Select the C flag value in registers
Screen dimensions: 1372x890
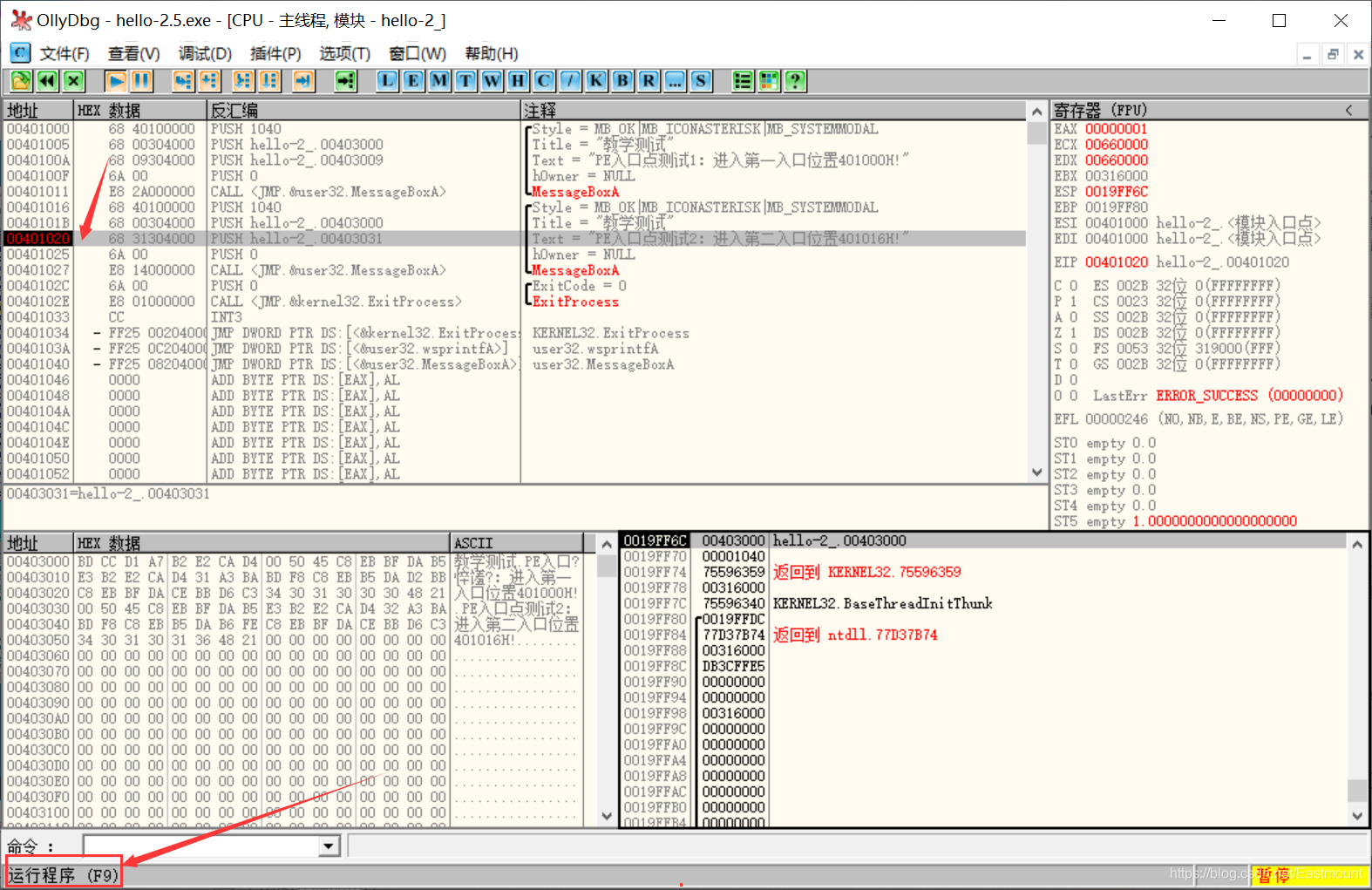tap(1074, 285)
